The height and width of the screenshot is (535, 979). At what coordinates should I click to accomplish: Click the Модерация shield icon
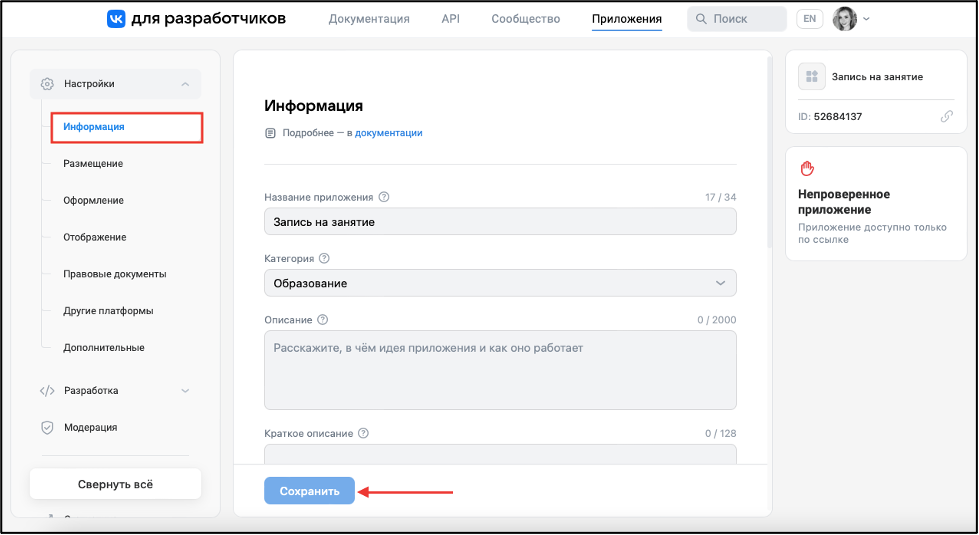pyautogui.click(x=47, y=428)
